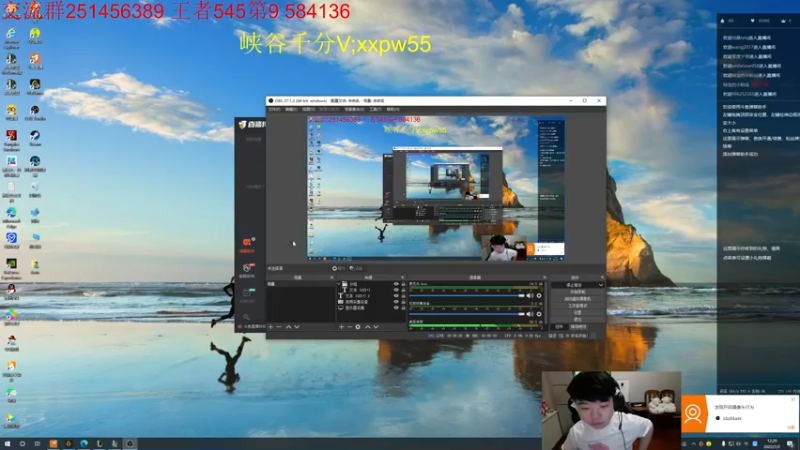The image size is (800, 450).
Task: Adjust the 麦克风/Aux volume slider
Action: coord(467,295)
